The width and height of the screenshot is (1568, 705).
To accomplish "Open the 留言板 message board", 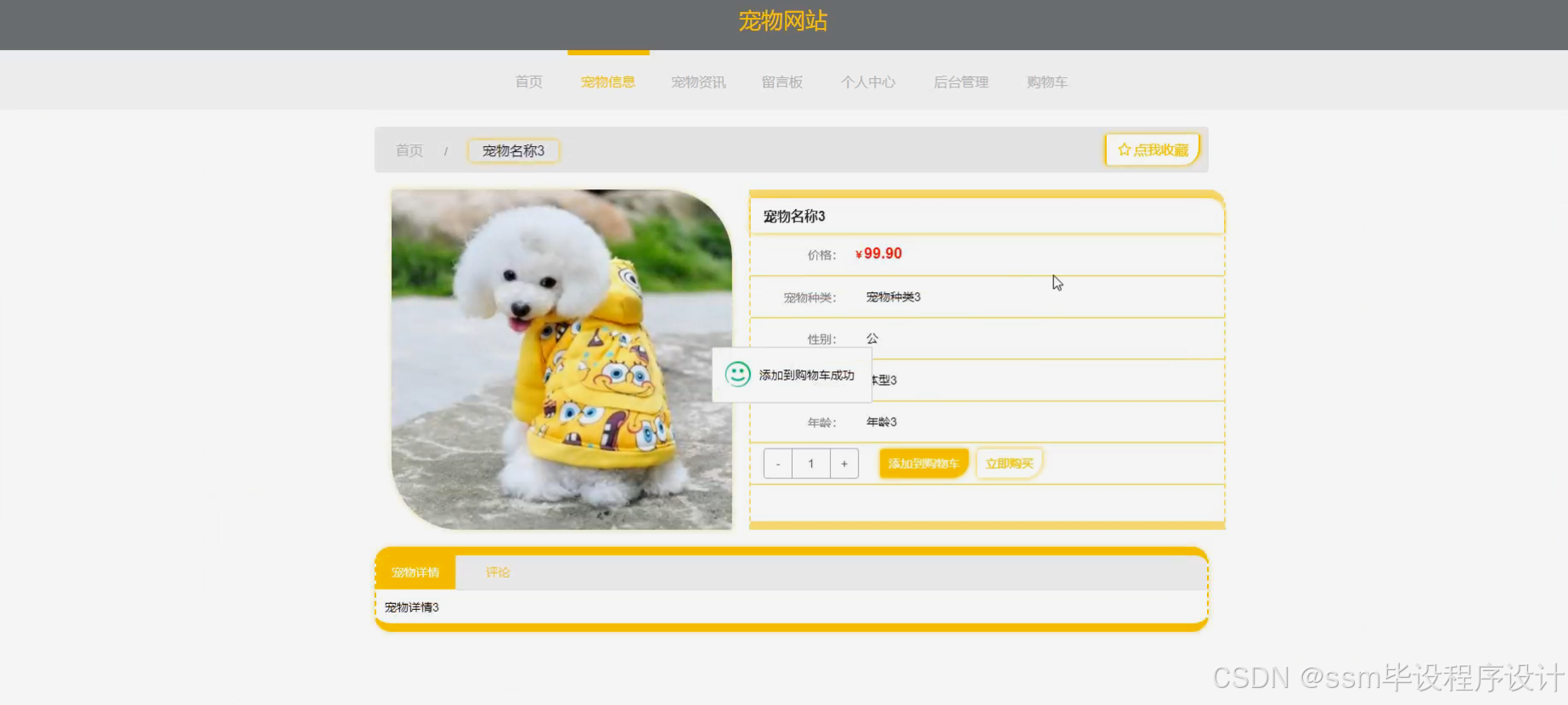I will tap(782, 82).
